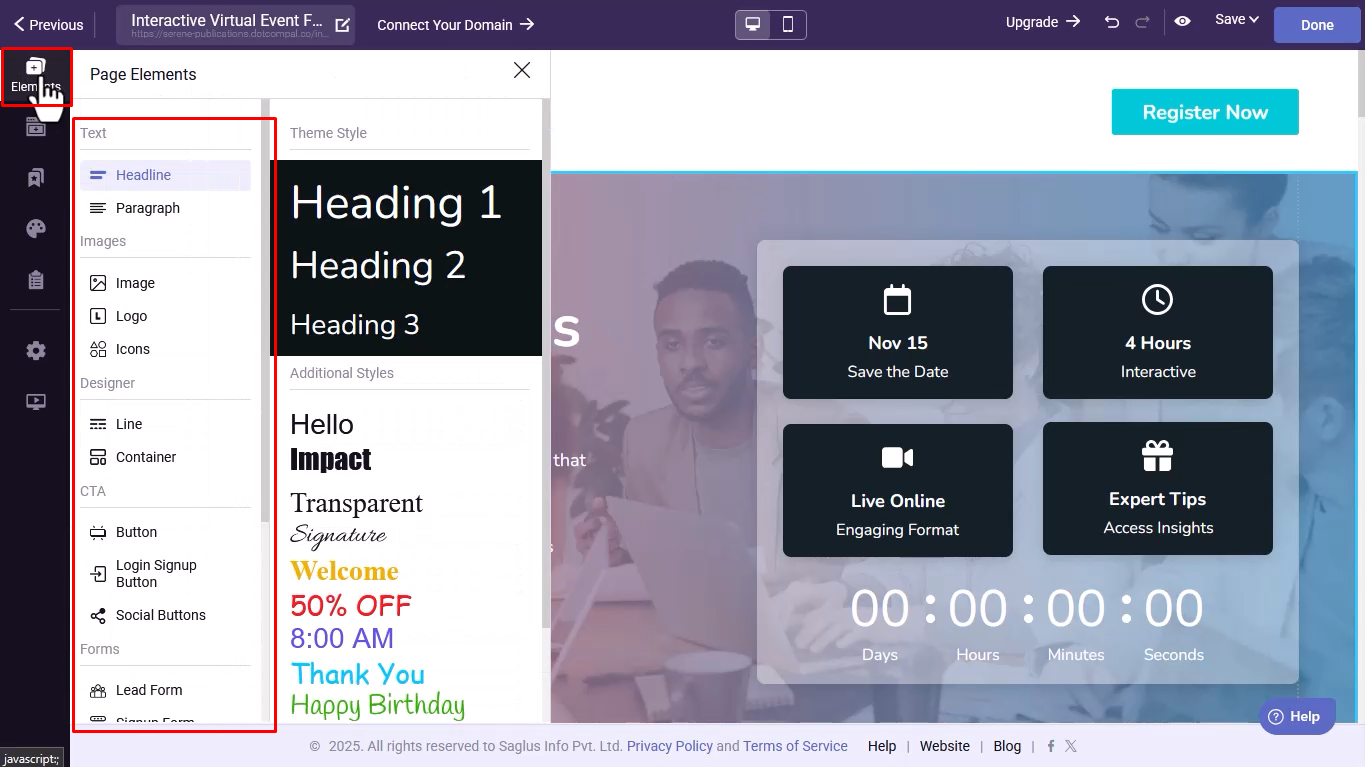Open the screen preview icon in sidebar

(x=36, y=402)
